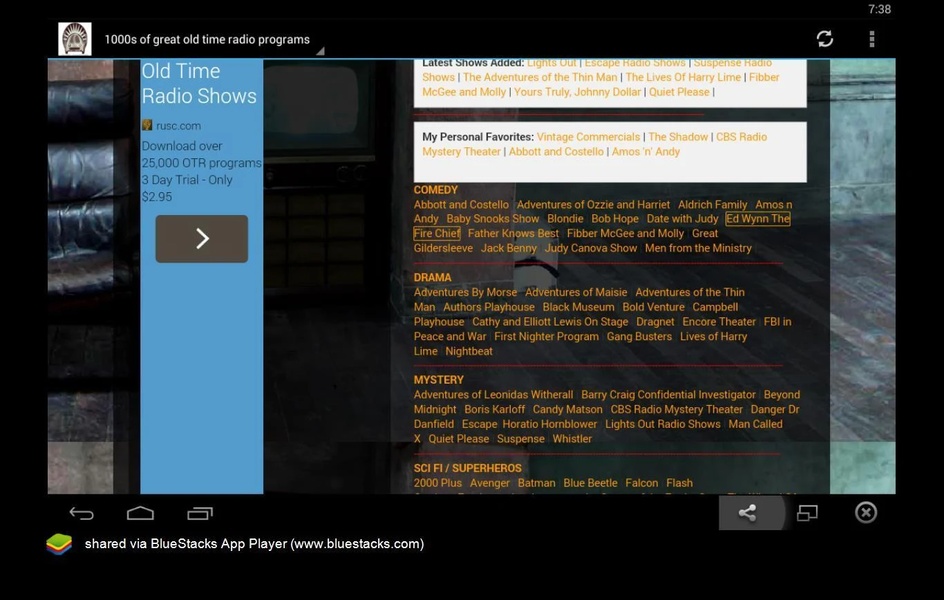Select the Black Museum drama
Image resolution: width=944 pixels, height=600 pixels.
[x=579, y=307]
